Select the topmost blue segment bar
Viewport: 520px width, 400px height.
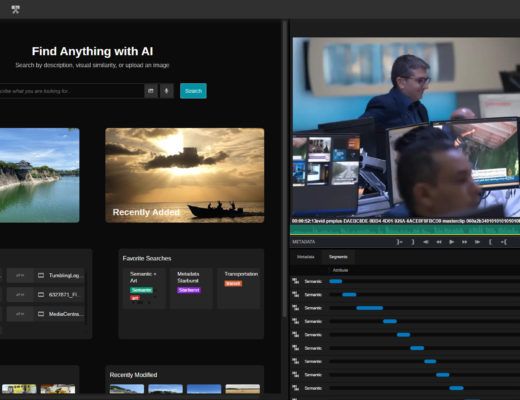click(x=336, y=281)
